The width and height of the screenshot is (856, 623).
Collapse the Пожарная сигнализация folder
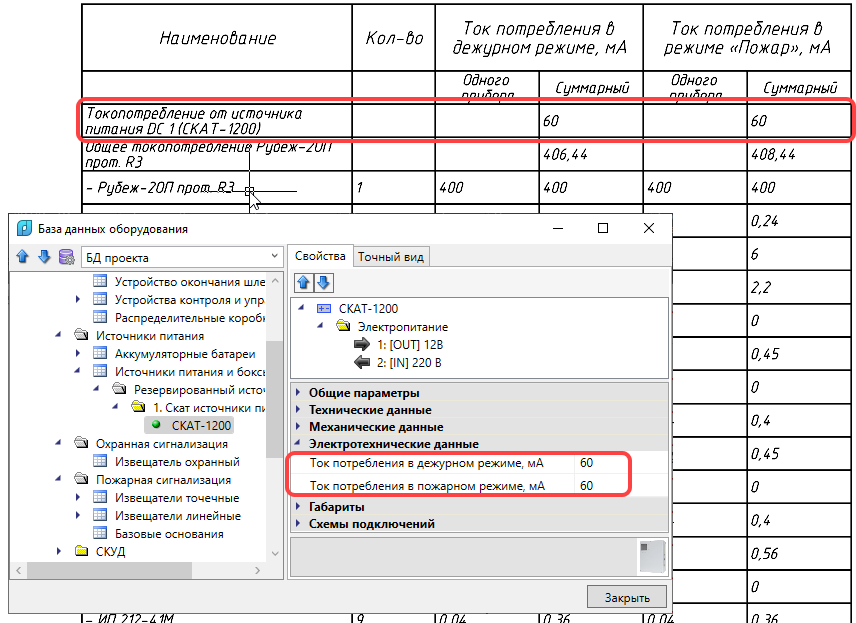coord(58,479)
